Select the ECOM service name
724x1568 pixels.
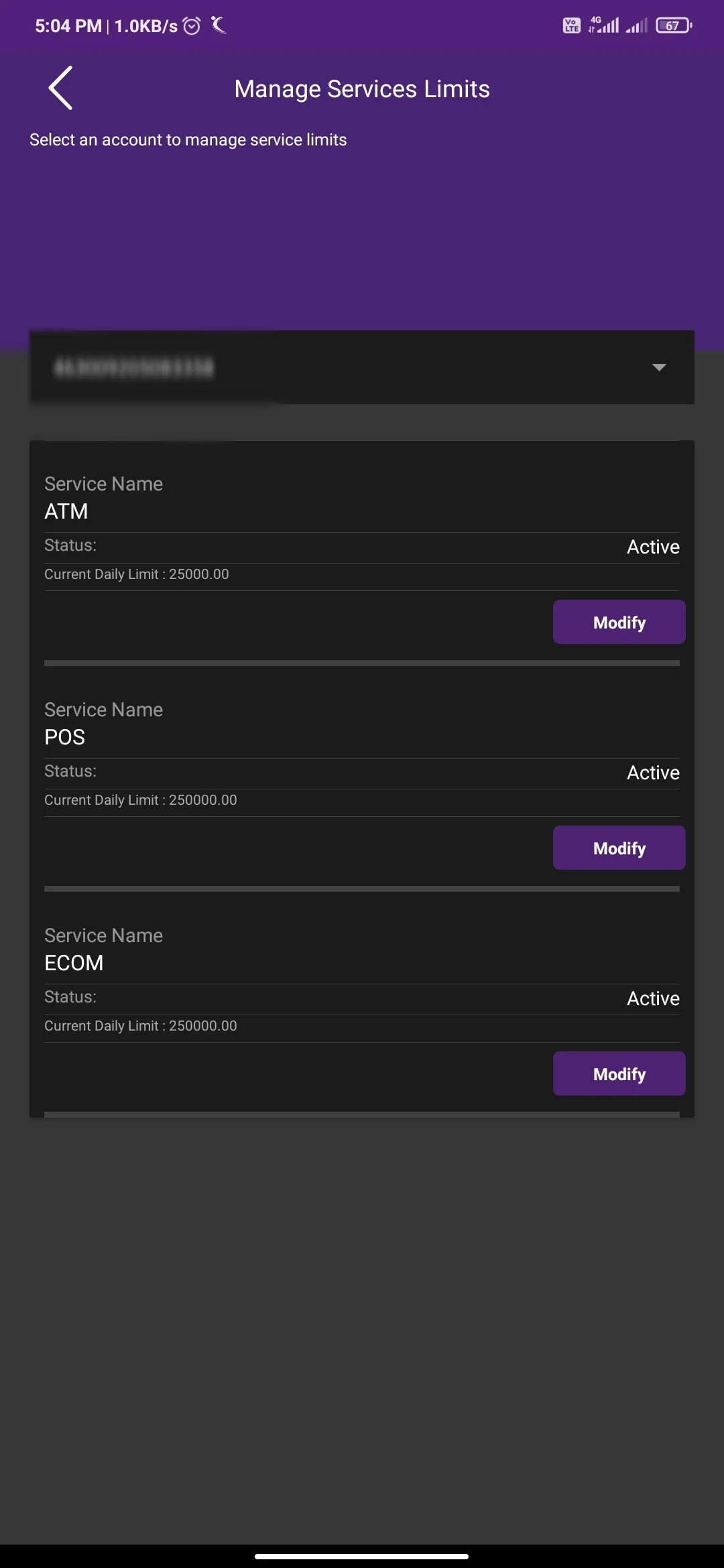point(74,963)
